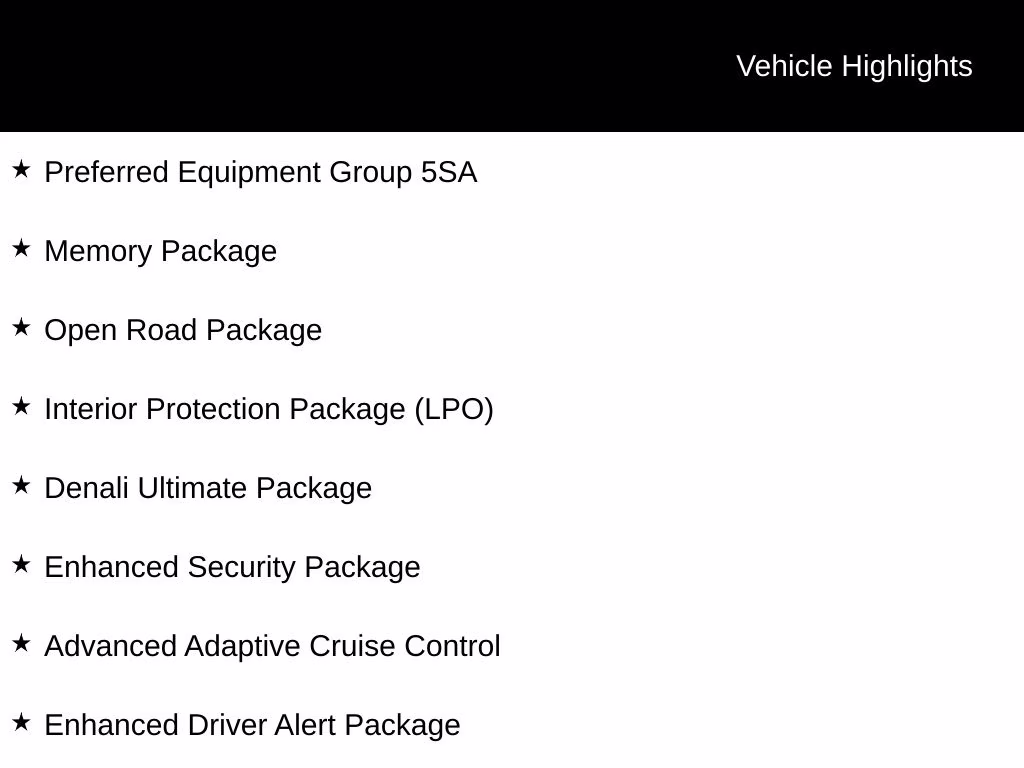Select the star next to Denali Ultimate Package

click(x=21, y=485)
